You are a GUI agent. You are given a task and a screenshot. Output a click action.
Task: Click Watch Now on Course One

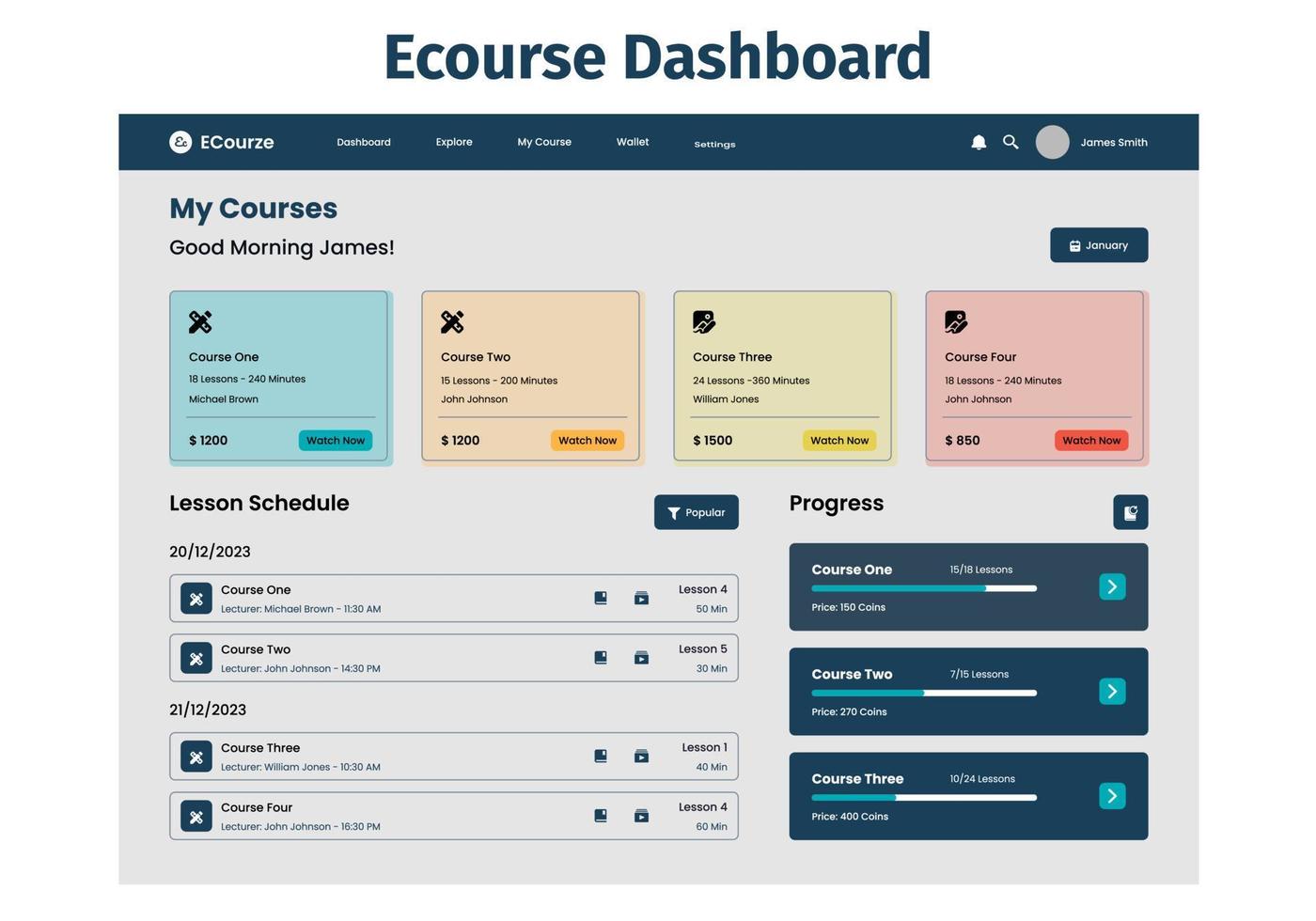[336, 440]
